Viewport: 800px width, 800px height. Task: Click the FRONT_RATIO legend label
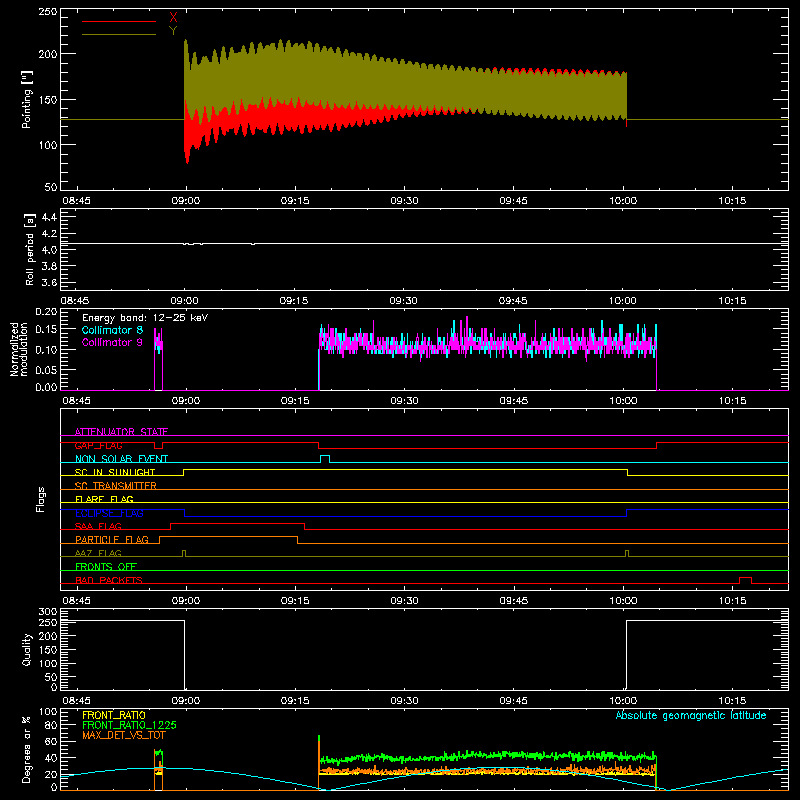tap(114, 715)
